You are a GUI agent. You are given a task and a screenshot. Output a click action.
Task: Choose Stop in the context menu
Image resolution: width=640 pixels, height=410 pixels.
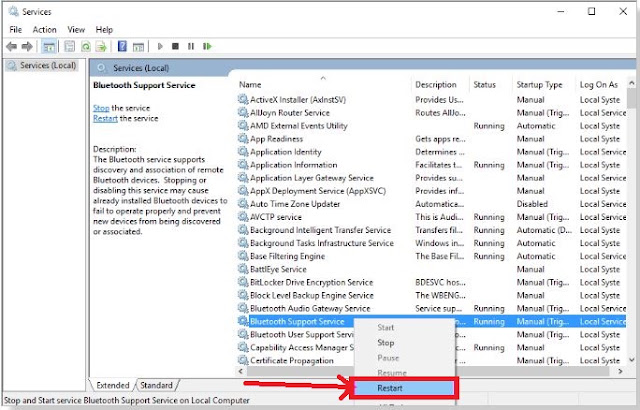tap(386, 343)
